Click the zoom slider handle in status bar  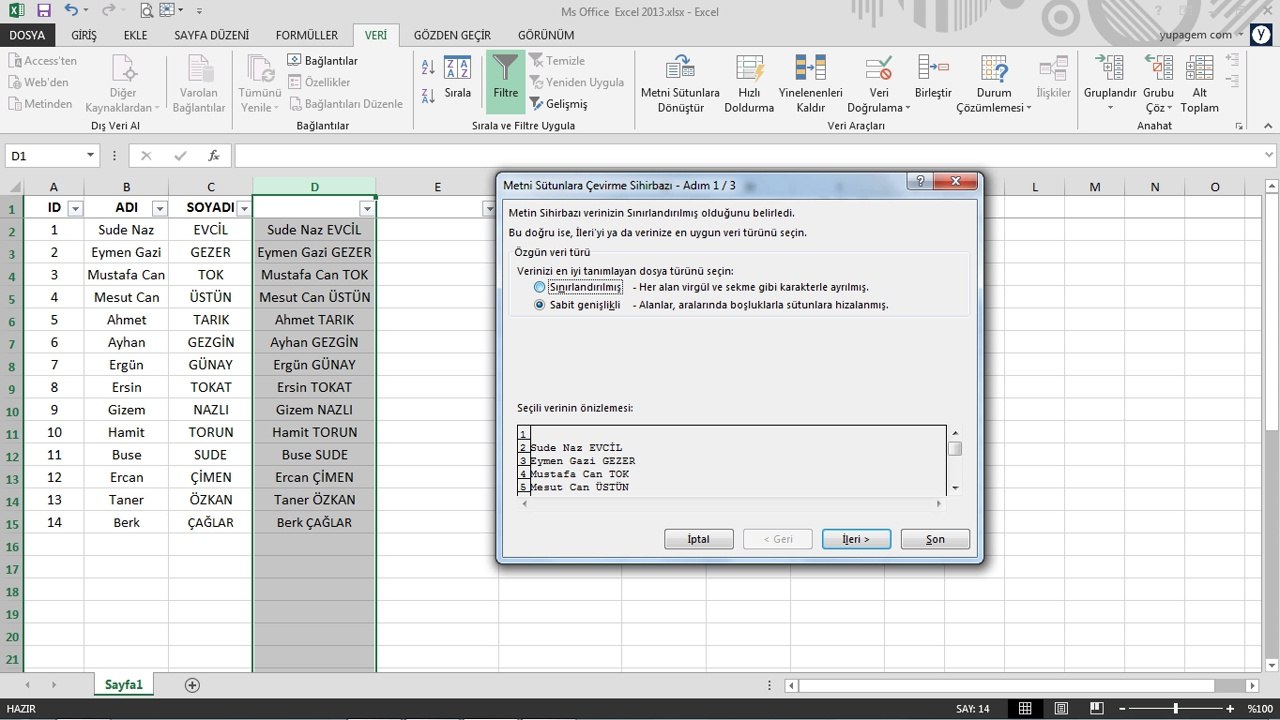pos(1175,709)
